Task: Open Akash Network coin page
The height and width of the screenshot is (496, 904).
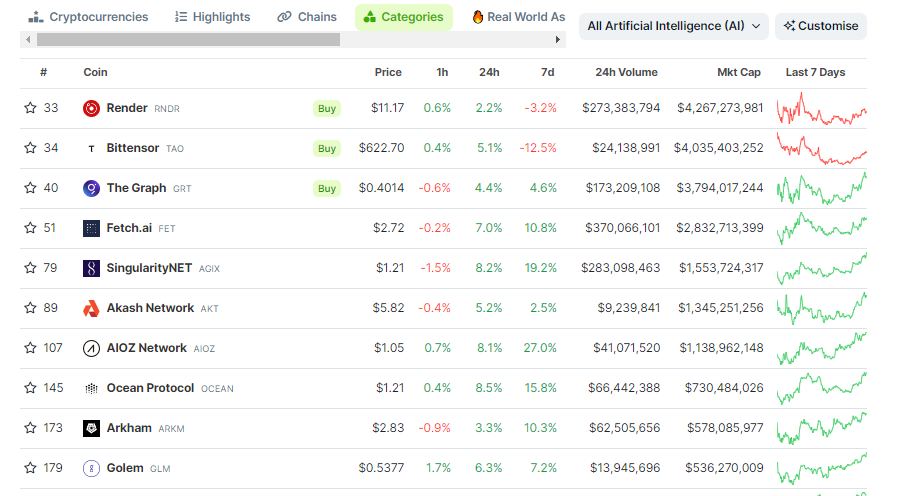Action: pos(150,307)
